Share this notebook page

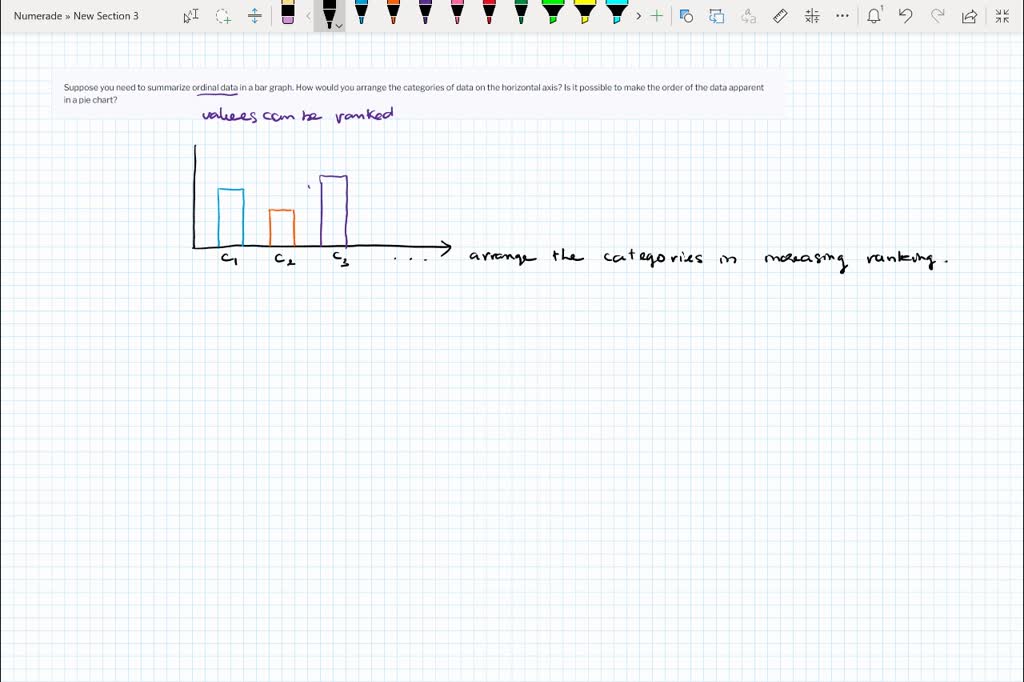tap(969, 16)
